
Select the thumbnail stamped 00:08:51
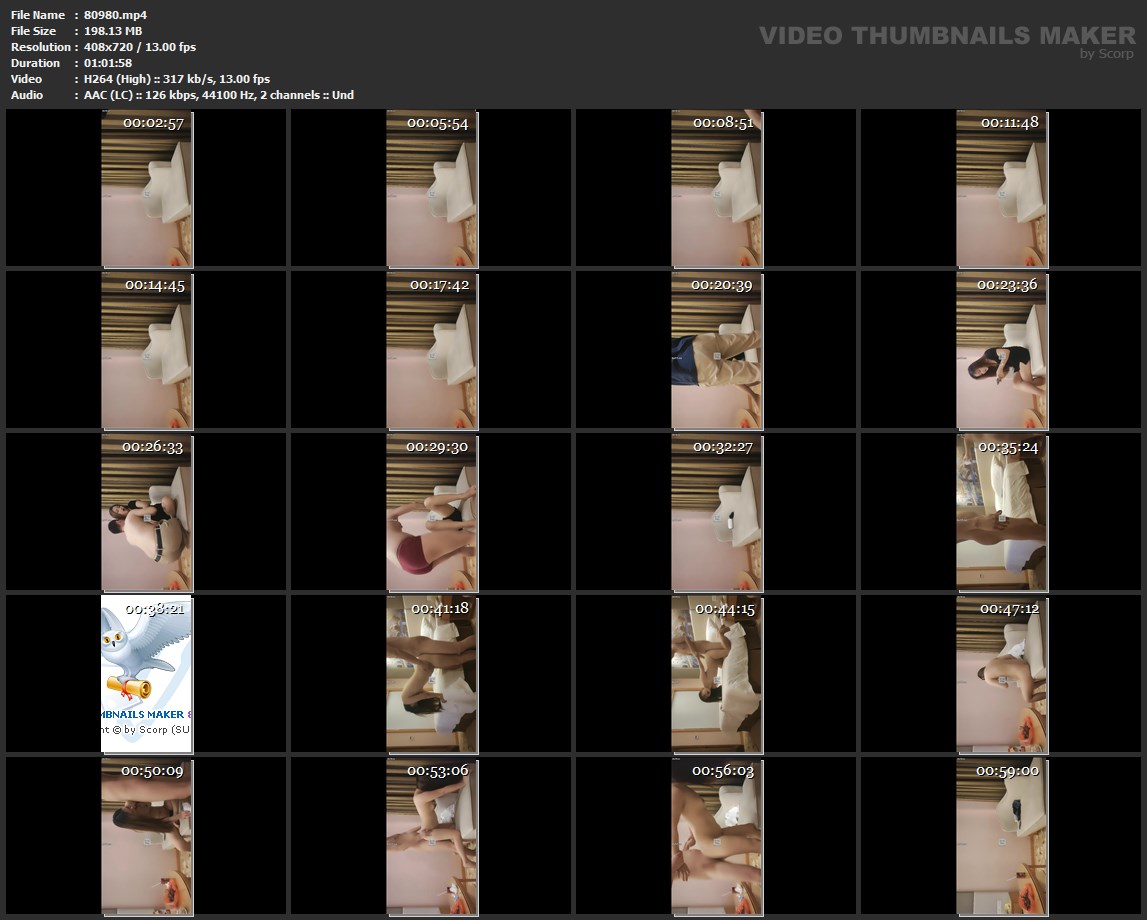coord(716,188)
